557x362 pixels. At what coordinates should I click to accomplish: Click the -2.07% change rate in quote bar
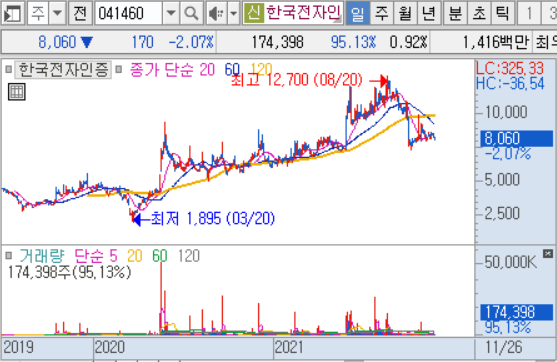[x=191, y=42]
